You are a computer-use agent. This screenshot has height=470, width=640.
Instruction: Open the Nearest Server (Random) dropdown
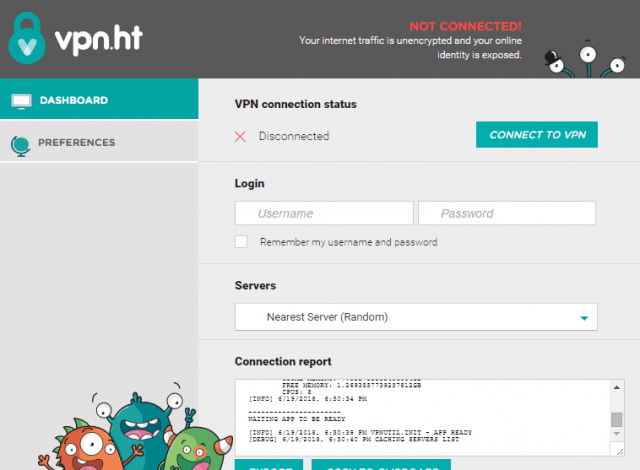(x=416, y=317)
